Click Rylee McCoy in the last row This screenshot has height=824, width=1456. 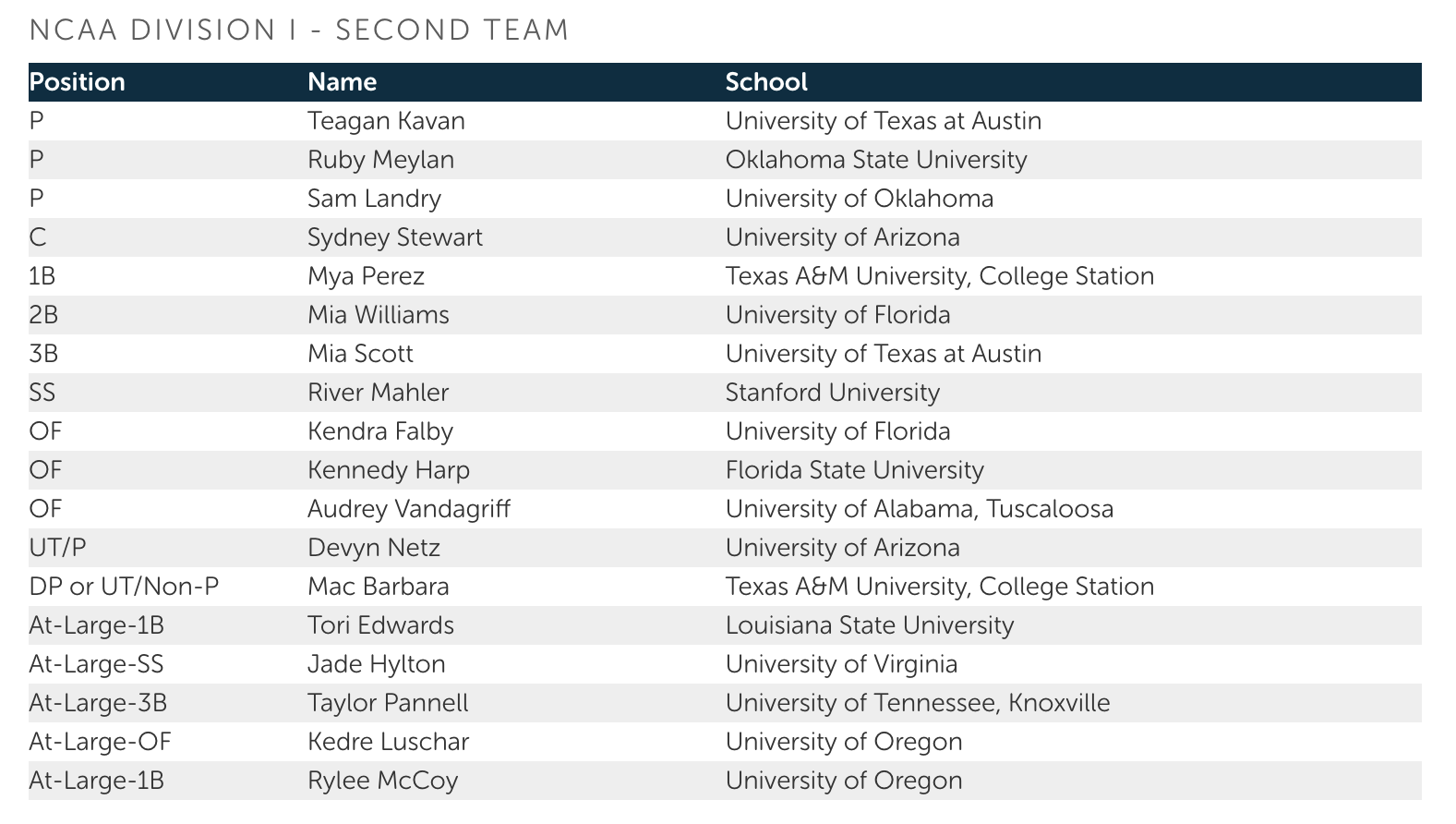[x=382, y=781]
